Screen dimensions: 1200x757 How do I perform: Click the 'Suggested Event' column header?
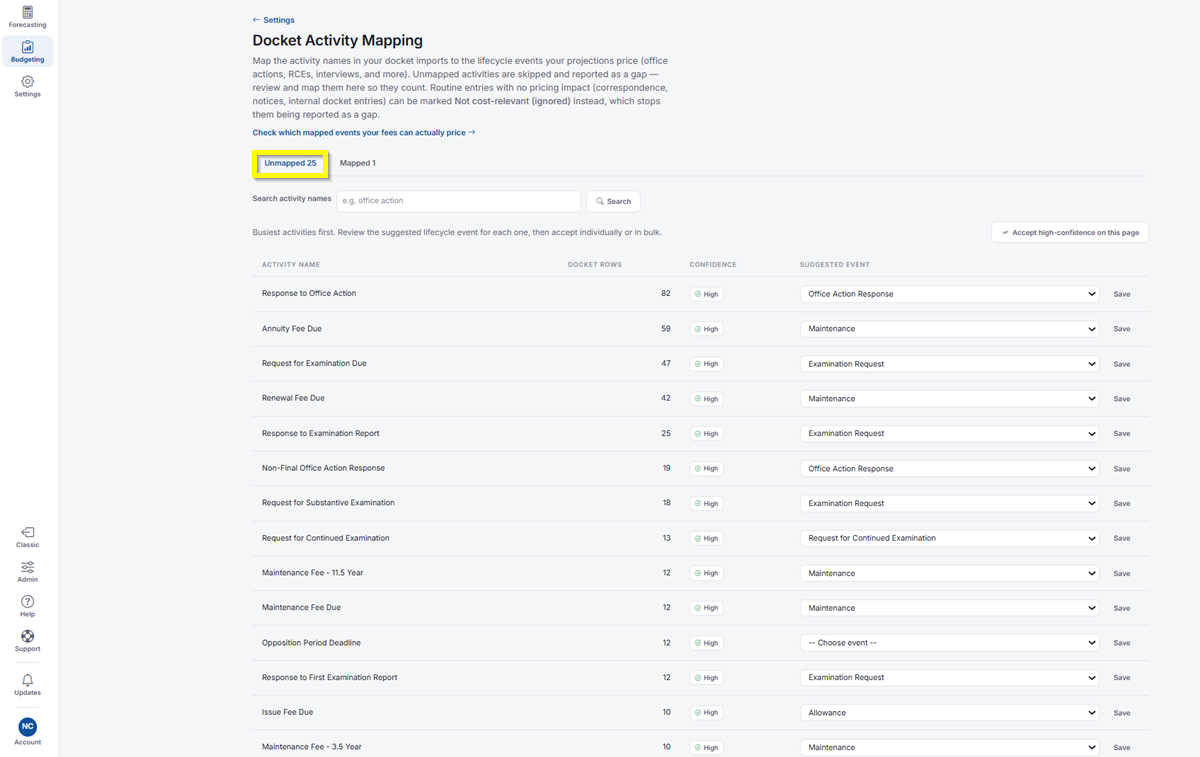point(835,265)
